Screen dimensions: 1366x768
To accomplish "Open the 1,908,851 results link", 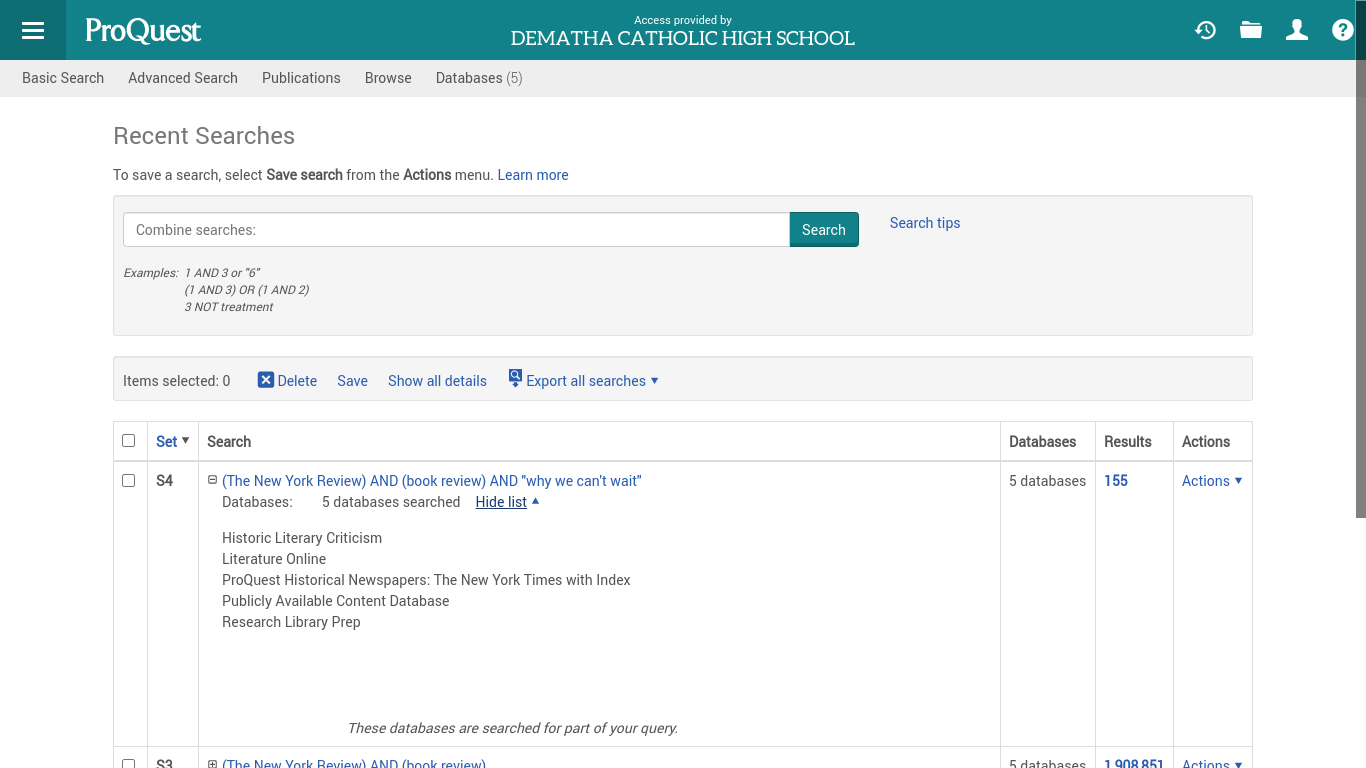I will click(x=1134, y=763).
